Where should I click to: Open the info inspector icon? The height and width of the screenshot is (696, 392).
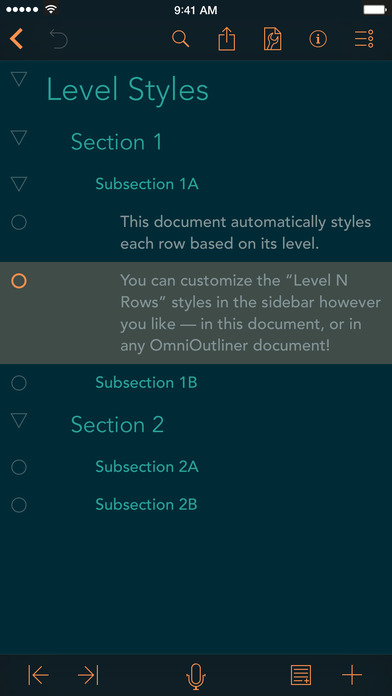[318, 39]
